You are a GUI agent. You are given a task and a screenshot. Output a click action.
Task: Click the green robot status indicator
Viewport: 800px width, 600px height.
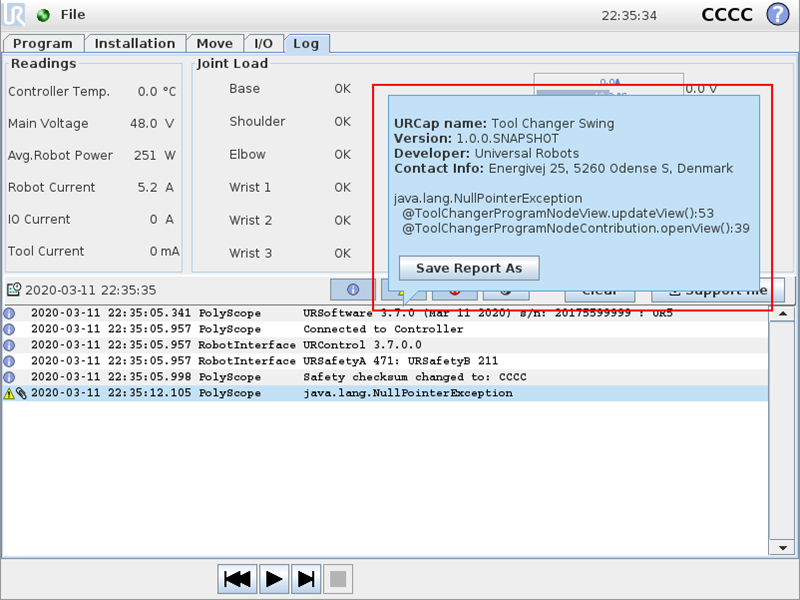click(42, 16)
